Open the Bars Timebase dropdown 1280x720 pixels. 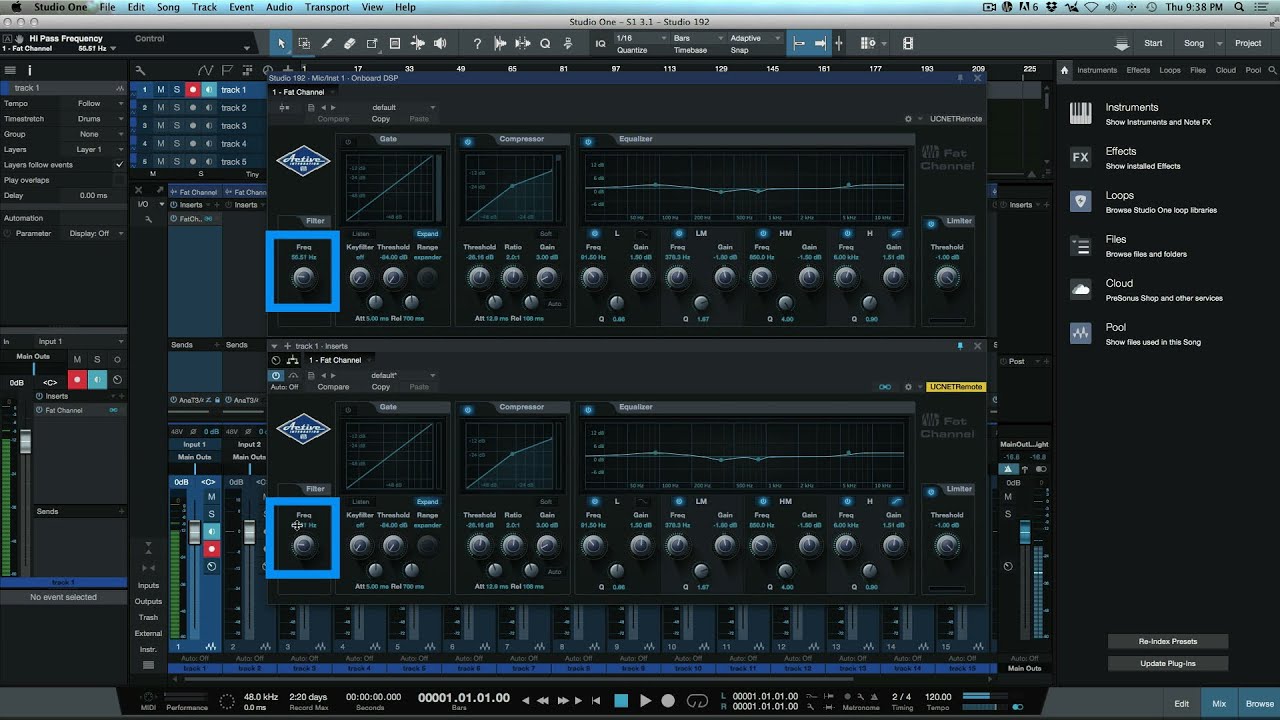click(696, 38)
